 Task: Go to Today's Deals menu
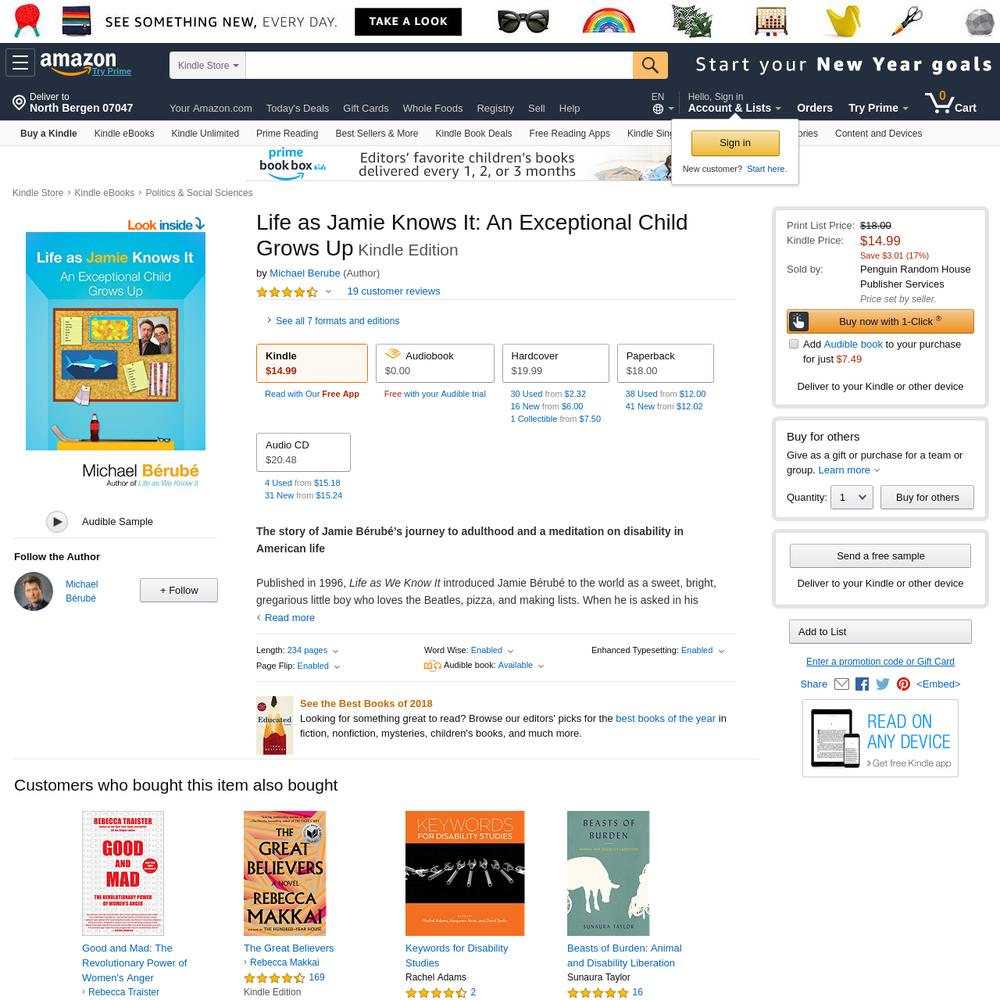[297, 108]
